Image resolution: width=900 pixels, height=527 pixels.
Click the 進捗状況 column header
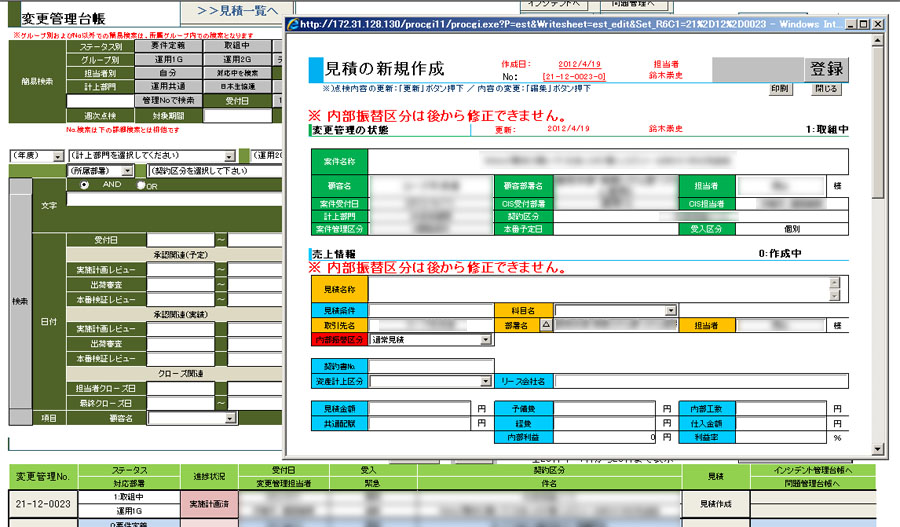[x=209, y=477]
